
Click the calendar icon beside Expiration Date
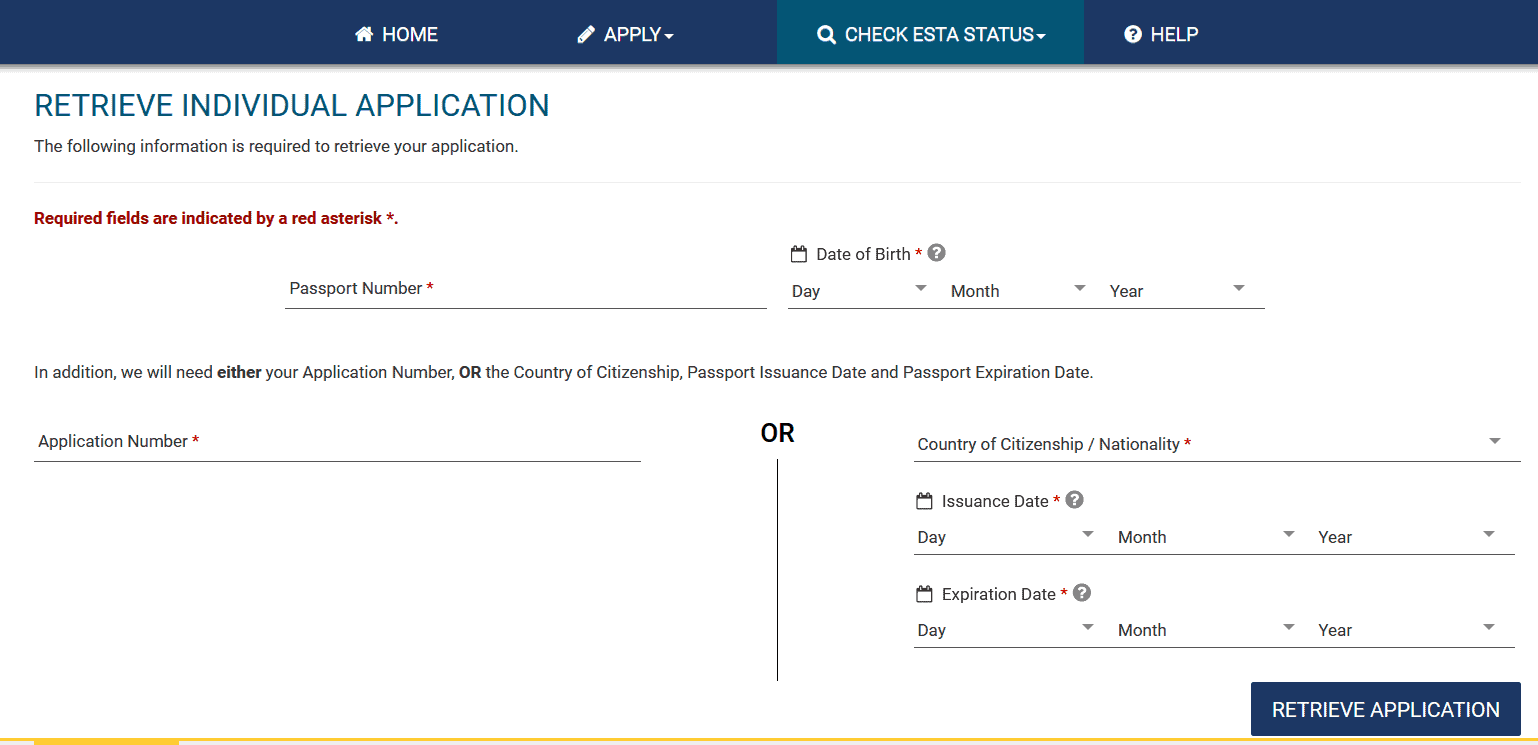coord(924,594)
